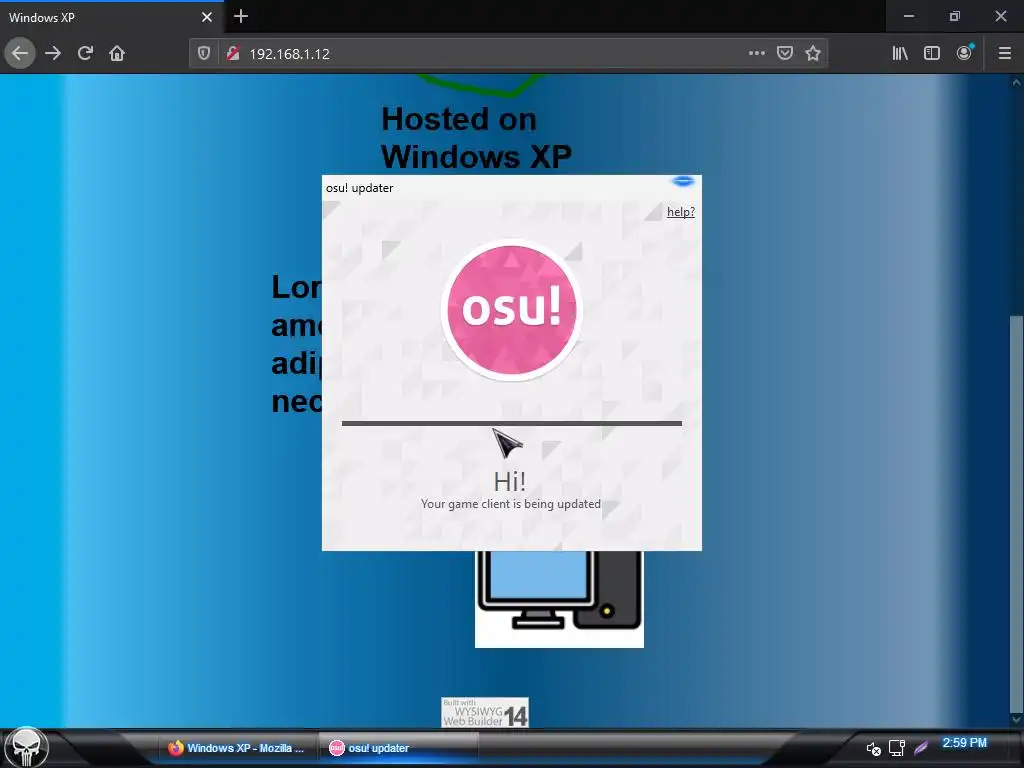Go forward with the forward arrow
The width and height of the screenshot is (1024, 768).
click(53, 53)
